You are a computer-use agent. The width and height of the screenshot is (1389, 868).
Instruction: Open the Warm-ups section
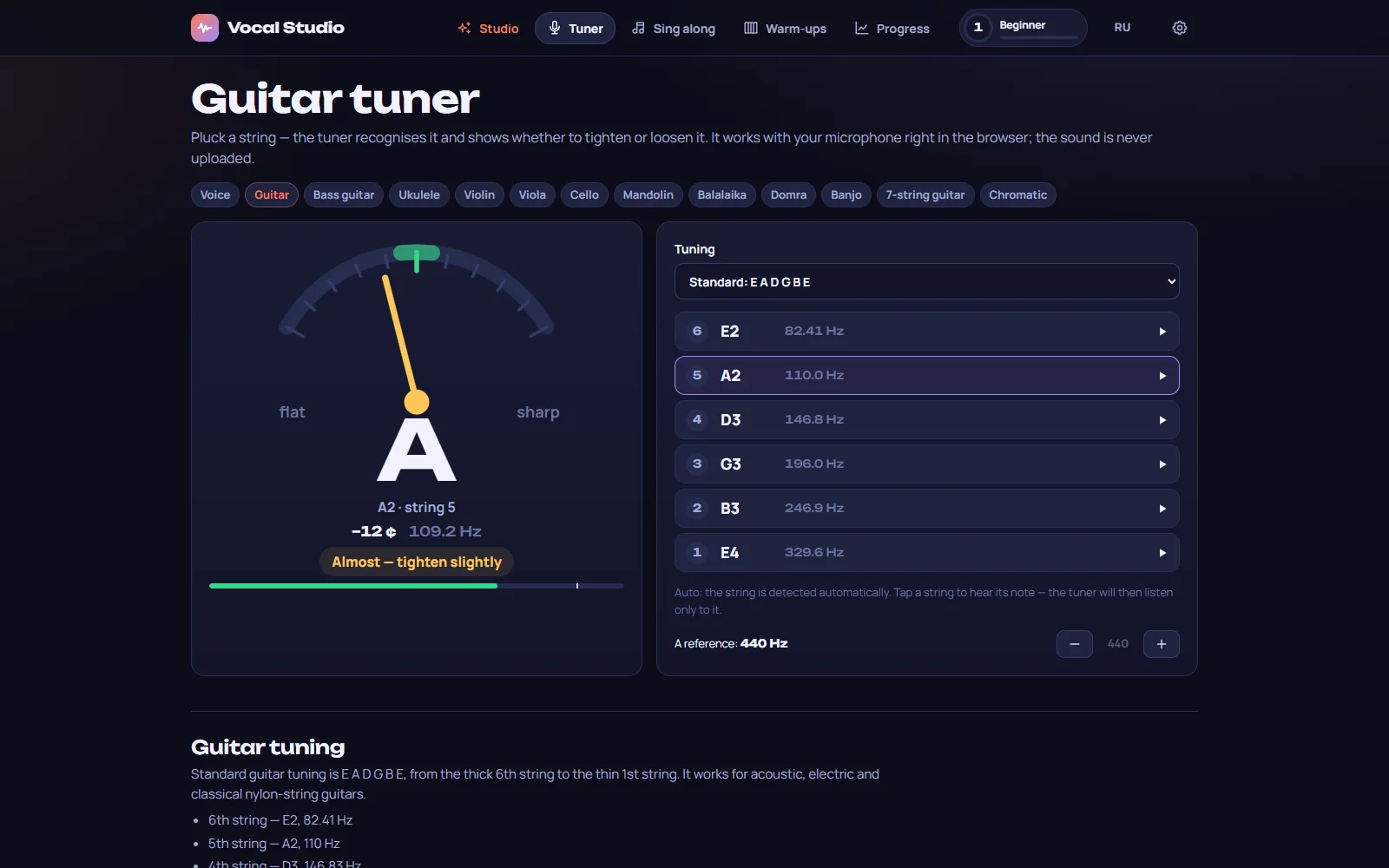pyautogui.click(x=785, y=29)
